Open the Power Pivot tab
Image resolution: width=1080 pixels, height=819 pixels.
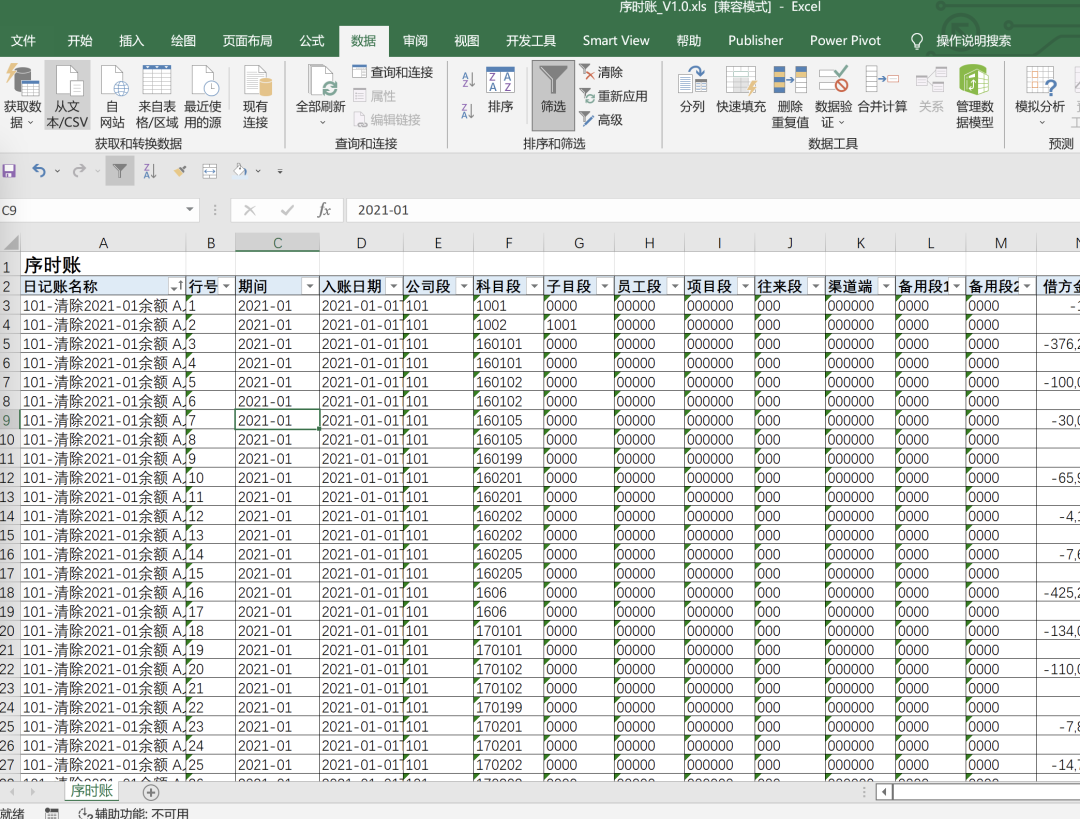click(845, 41)
